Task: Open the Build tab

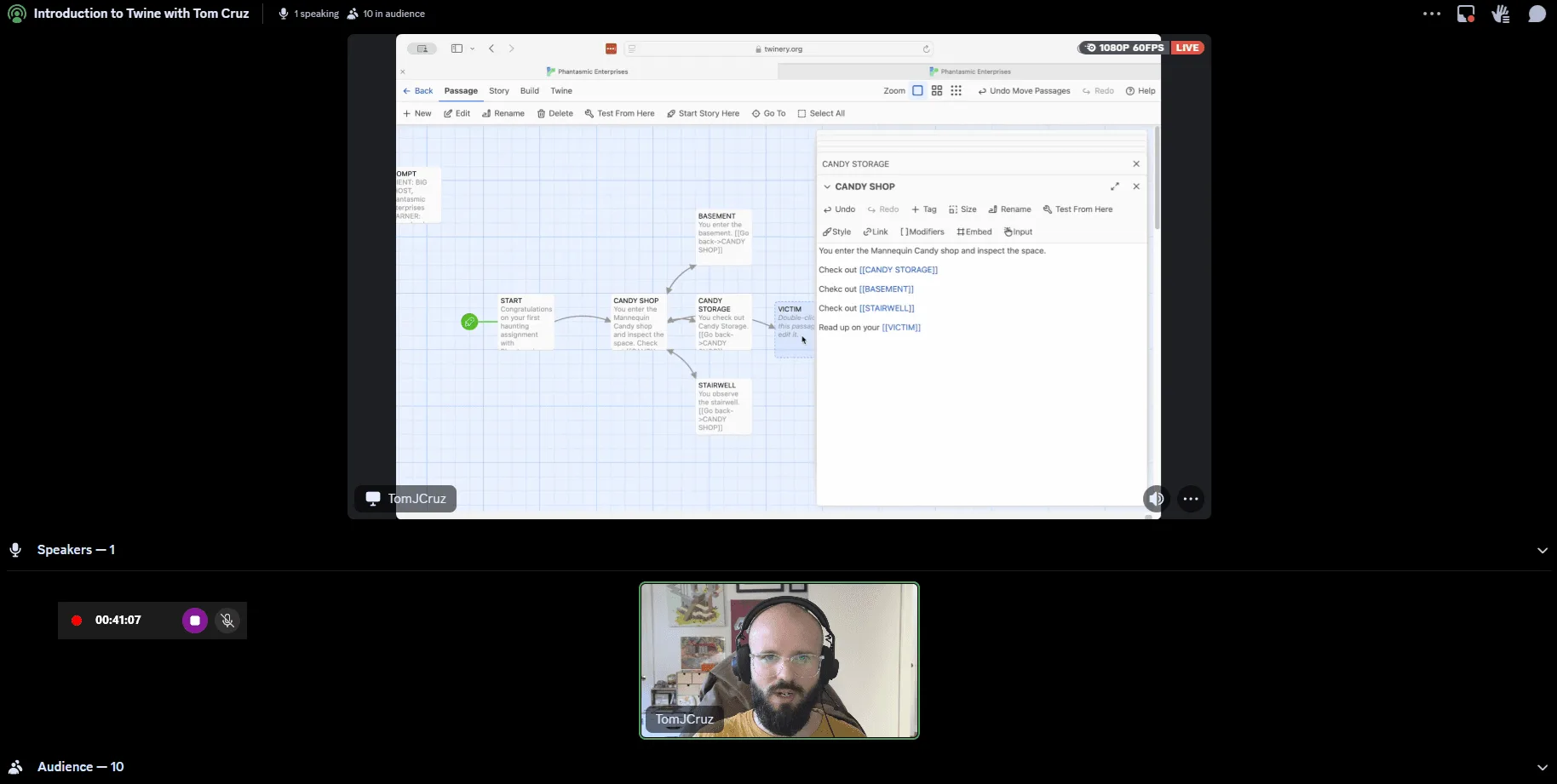Action: click(x=530, y=91)
